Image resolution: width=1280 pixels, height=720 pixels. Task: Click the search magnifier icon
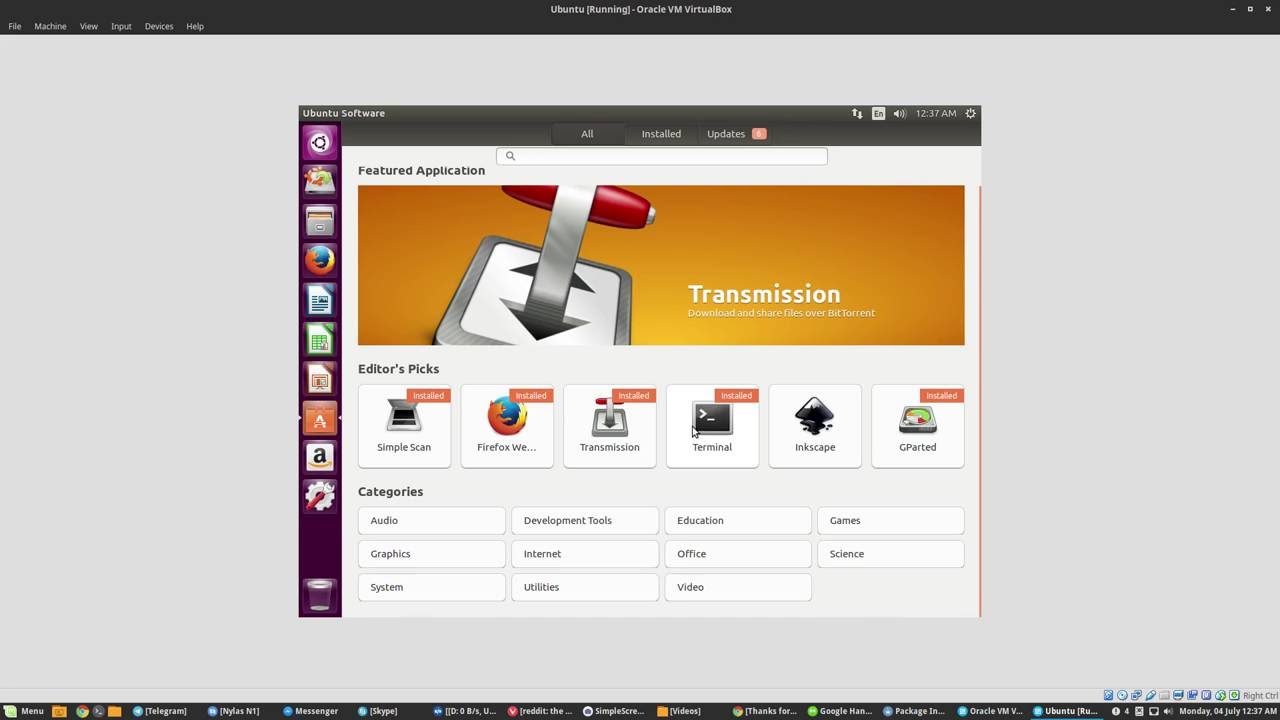pos(510,155)
